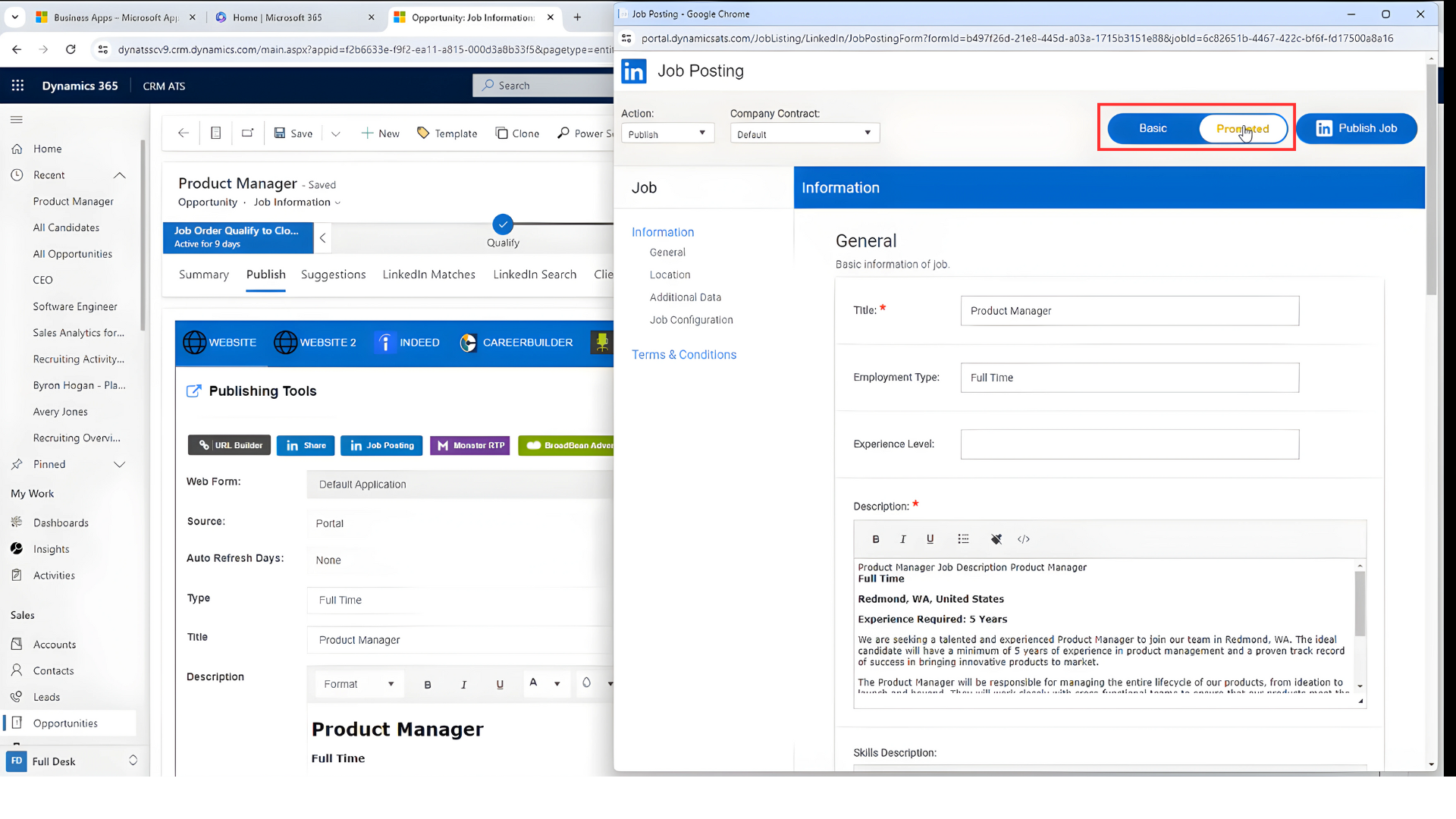Switch posting mode to Promoted
1456x819 pixels.
tap(1243, 129)
